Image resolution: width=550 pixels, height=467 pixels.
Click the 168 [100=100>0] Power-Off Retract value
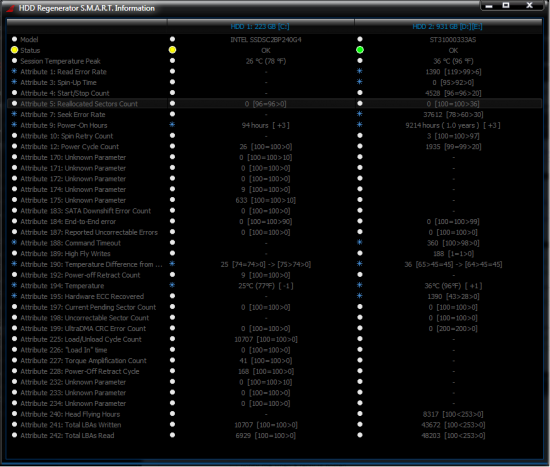[266, 372]
